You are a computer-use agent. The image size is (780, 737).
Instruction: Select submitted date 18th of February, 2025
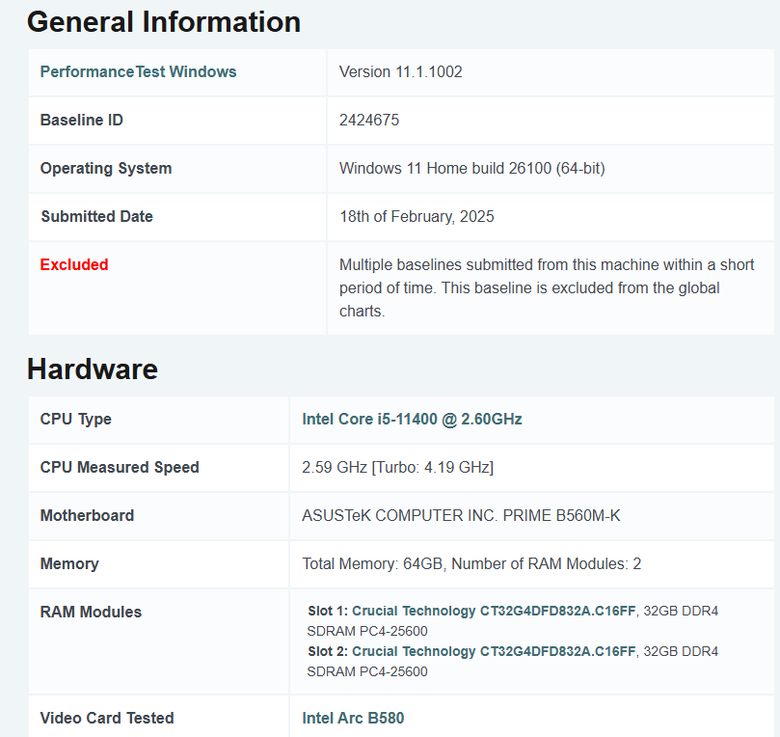pyautogui.click(x=417, y=216)
